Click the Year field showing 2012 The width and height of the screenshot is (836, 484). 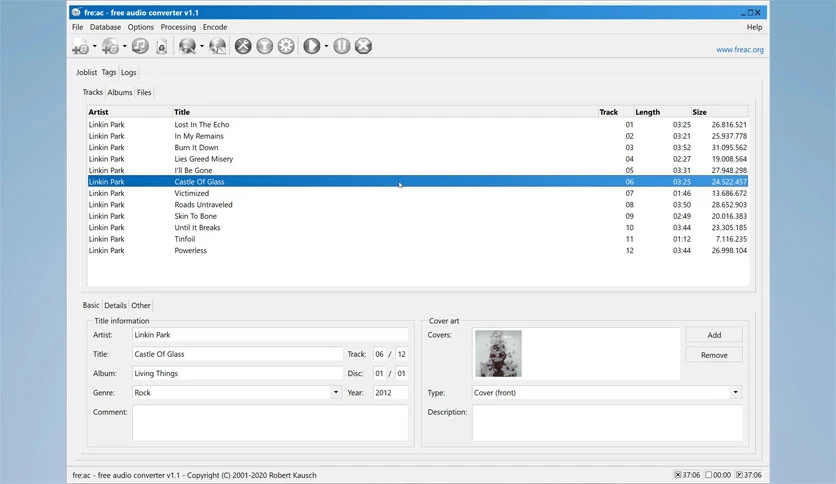390,392
